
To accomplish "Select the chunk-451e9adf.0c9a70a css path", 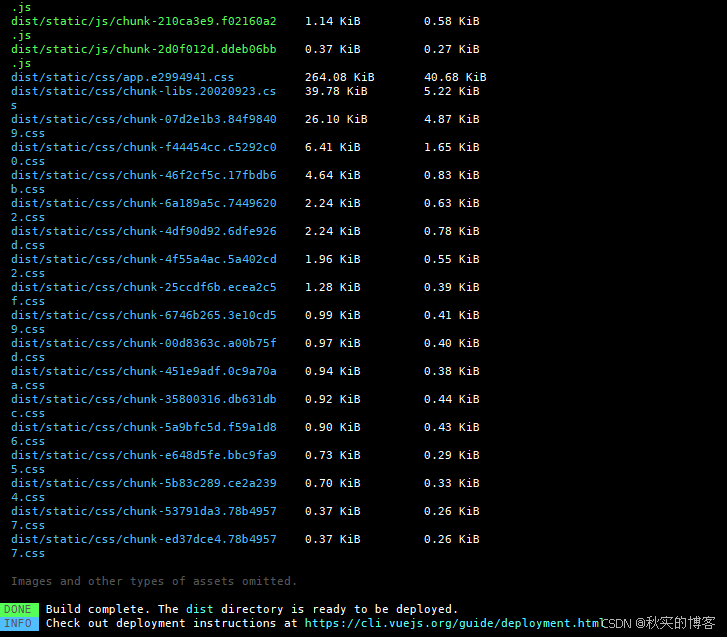I will [x=144, y=371].
